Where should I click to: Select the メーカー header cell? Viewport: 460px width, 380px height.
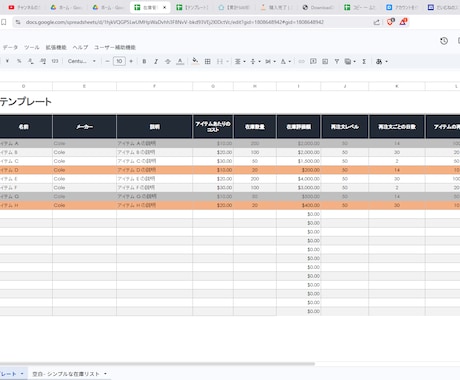pos(84,127)
